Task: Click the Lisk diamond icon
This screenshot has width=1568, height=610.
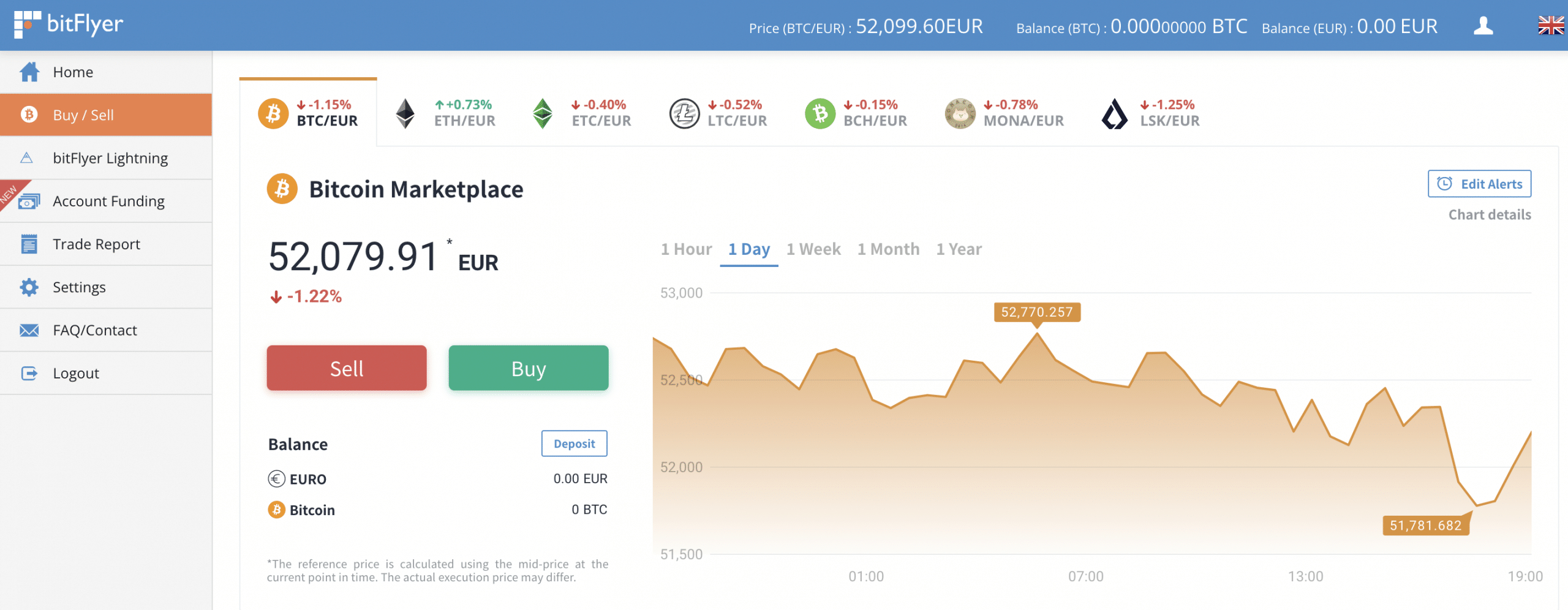Action: point(1114,113)
